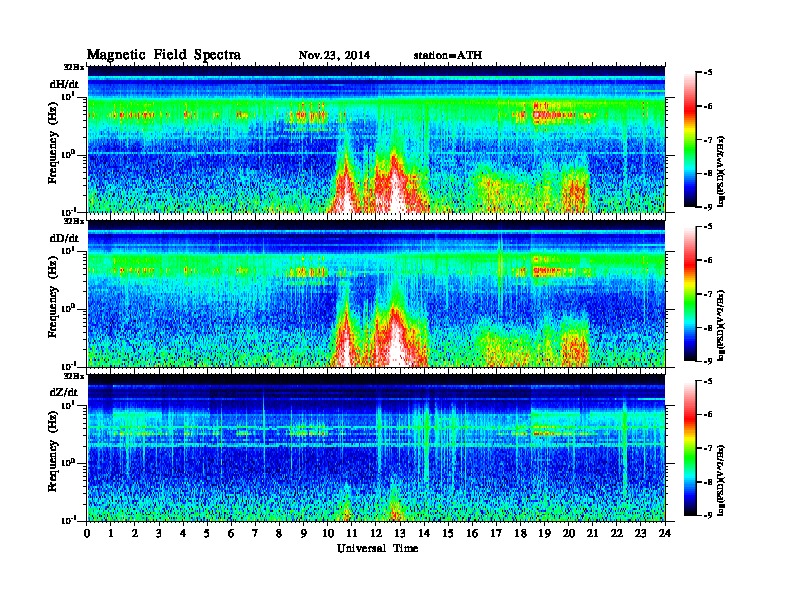Click the log PSD label beside dH/dt color scale

[x=722, y=171]
